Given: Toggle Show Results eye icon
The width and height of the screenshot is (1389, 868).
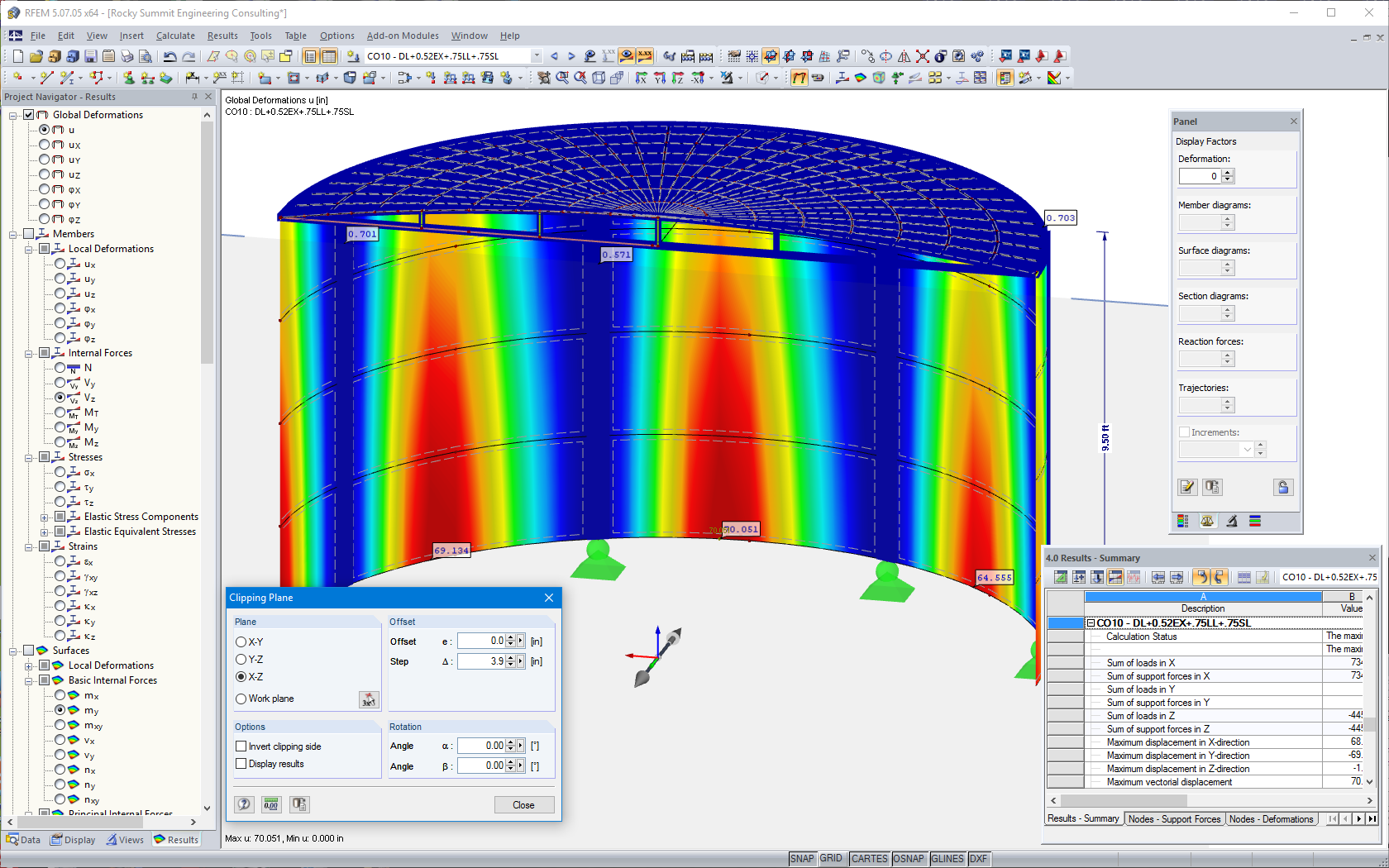Looking at the screenshot, I should 627,56.
